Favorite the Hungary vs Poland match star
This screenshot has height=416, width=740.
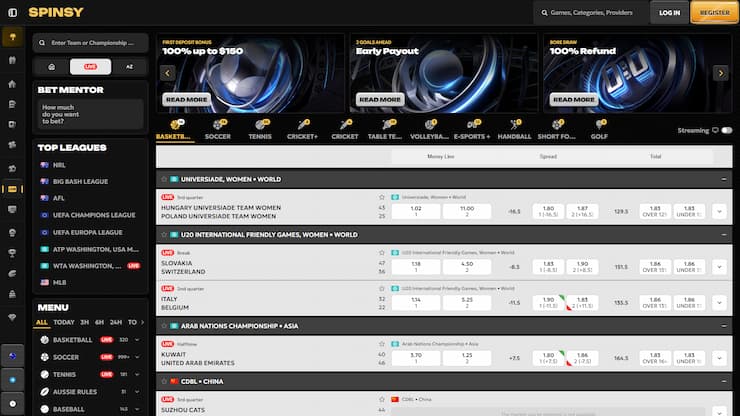tap(381, 197)
